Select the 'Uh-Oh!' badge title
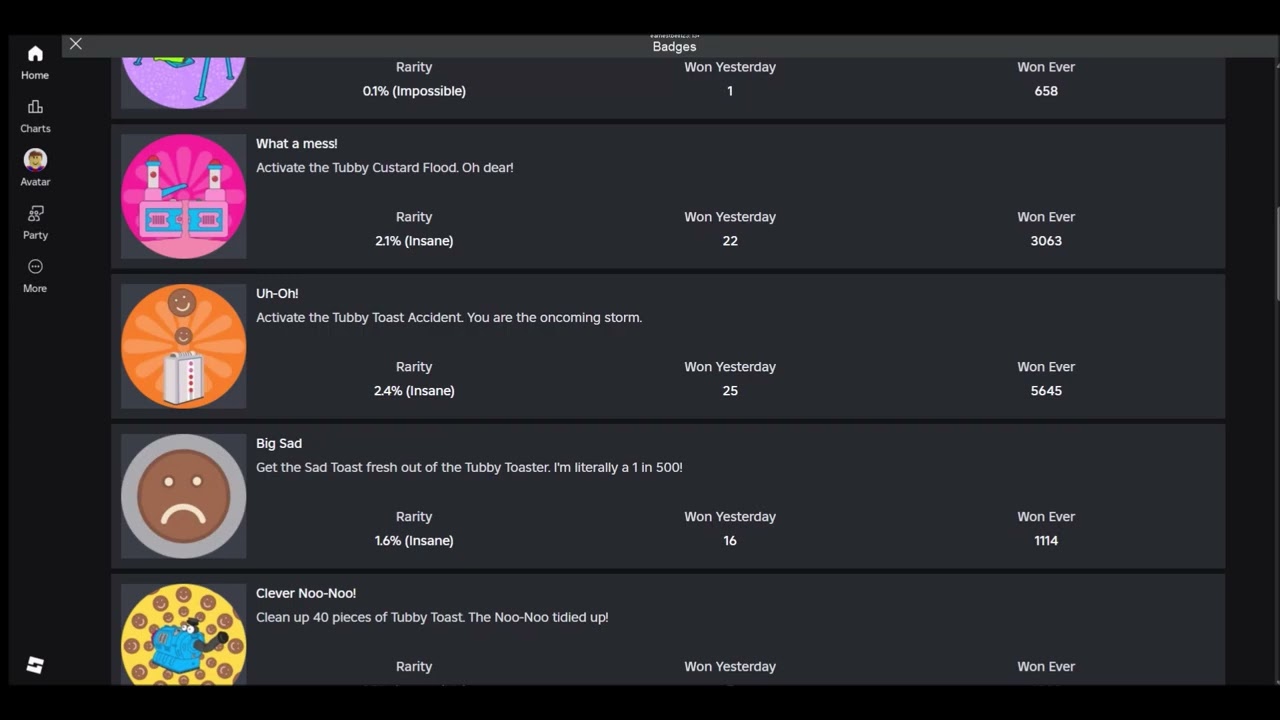The width and height of the screenshot is (1280, 720). coord(277,294)
